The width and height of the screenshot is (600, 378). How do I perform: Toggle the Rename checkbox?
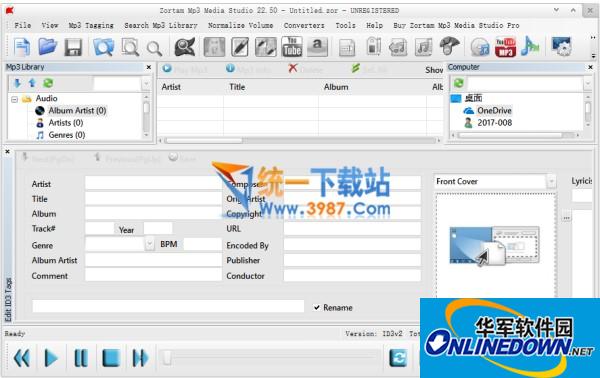pyautogui.click(x=317, y=308)
